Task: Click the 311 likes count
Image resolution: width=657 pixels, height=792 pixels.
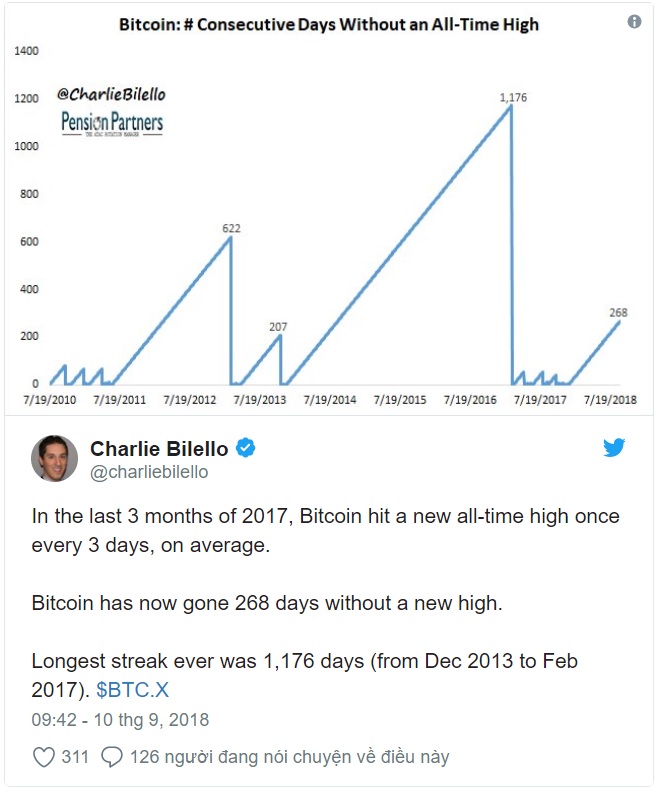Action: click(x=75, y=757)
